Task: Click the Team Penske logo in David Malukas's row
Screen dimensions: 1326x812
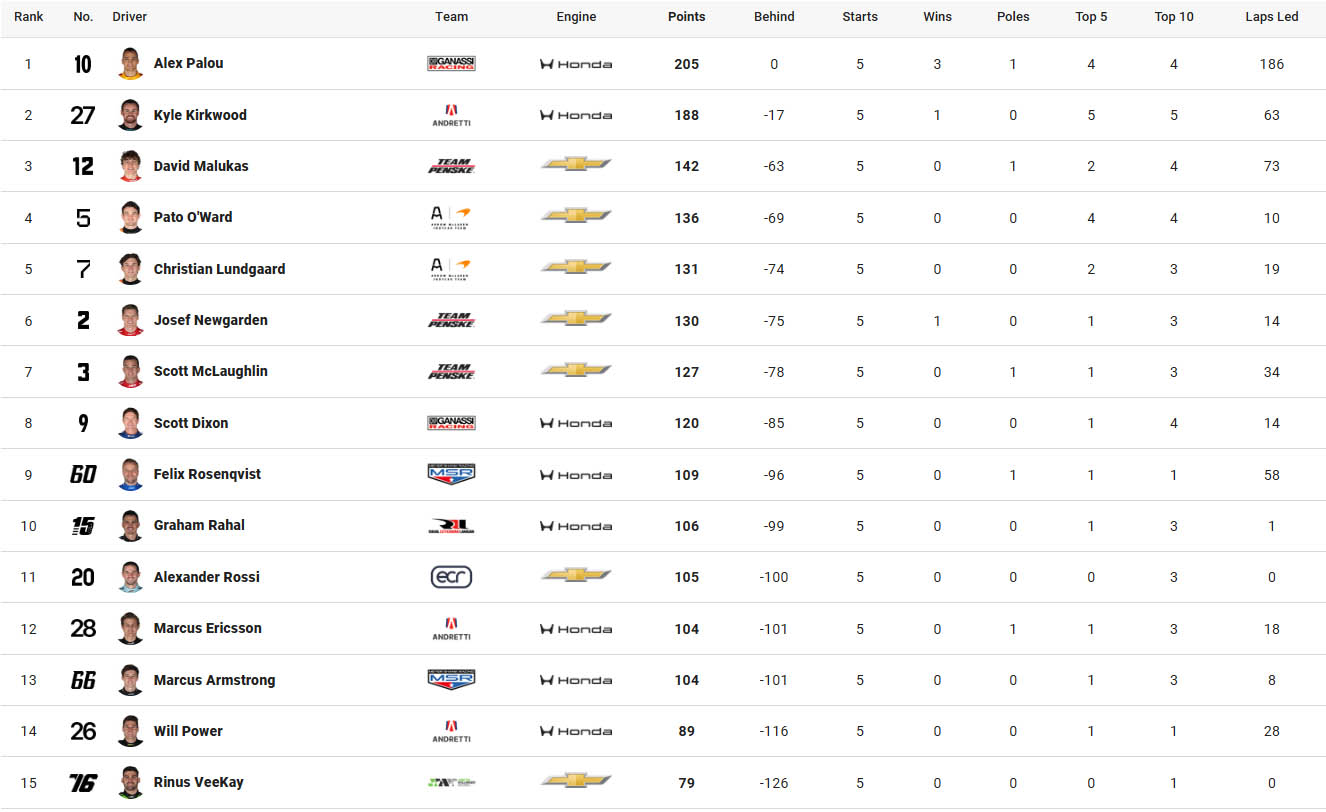Action: pos(451,166)
